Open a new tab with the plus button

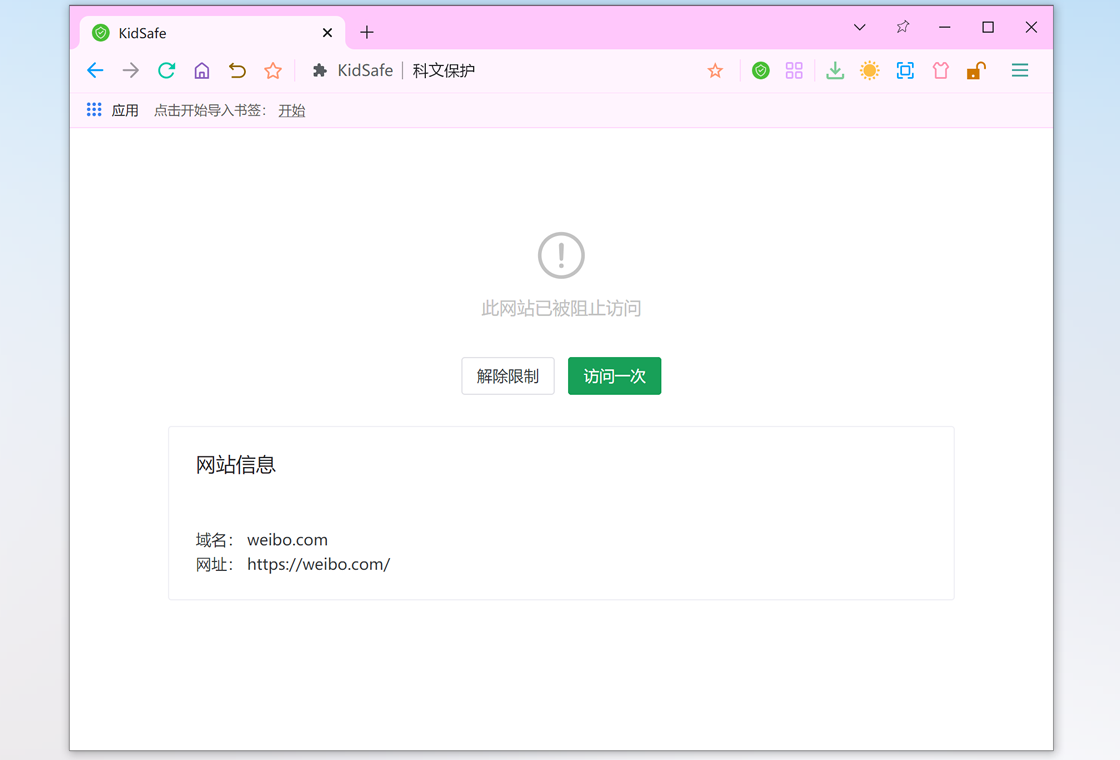click(366, 32)
